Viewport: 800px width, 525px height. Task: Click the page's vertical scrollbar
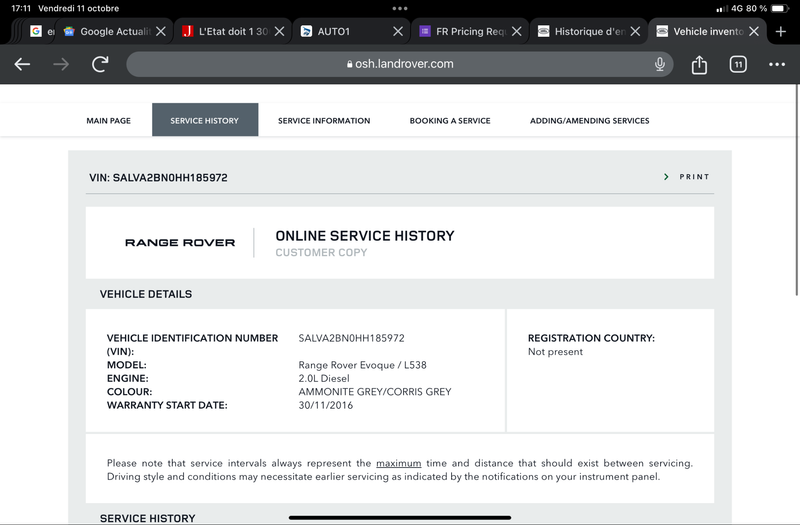pos(796,190)
